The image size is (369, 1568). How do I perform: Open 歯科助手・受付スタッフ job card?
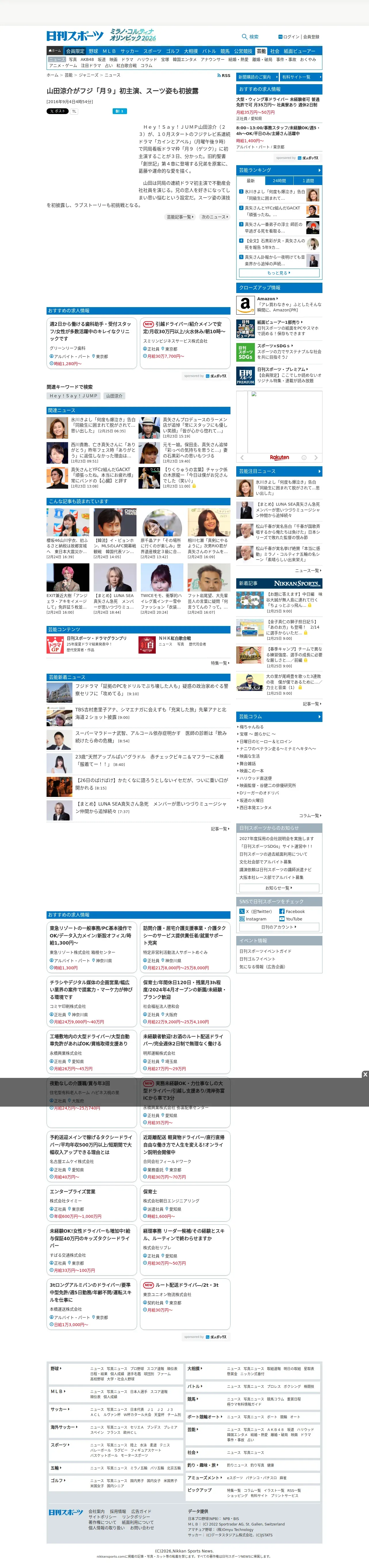coord(92,343)
